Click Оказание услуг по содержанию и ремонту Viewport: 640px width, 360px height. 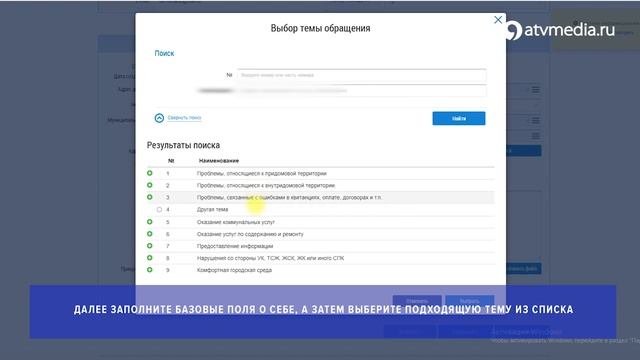[x=250, y=234]
